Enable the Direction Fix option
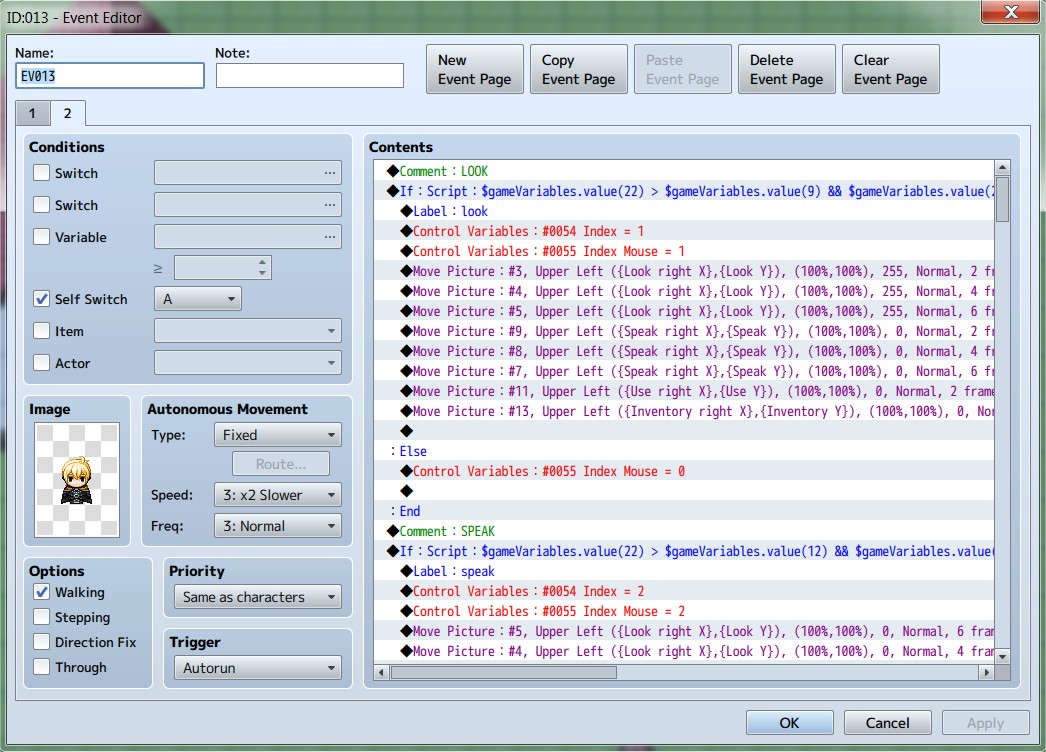Screen dimensions: 1046x752 [41, 642]
